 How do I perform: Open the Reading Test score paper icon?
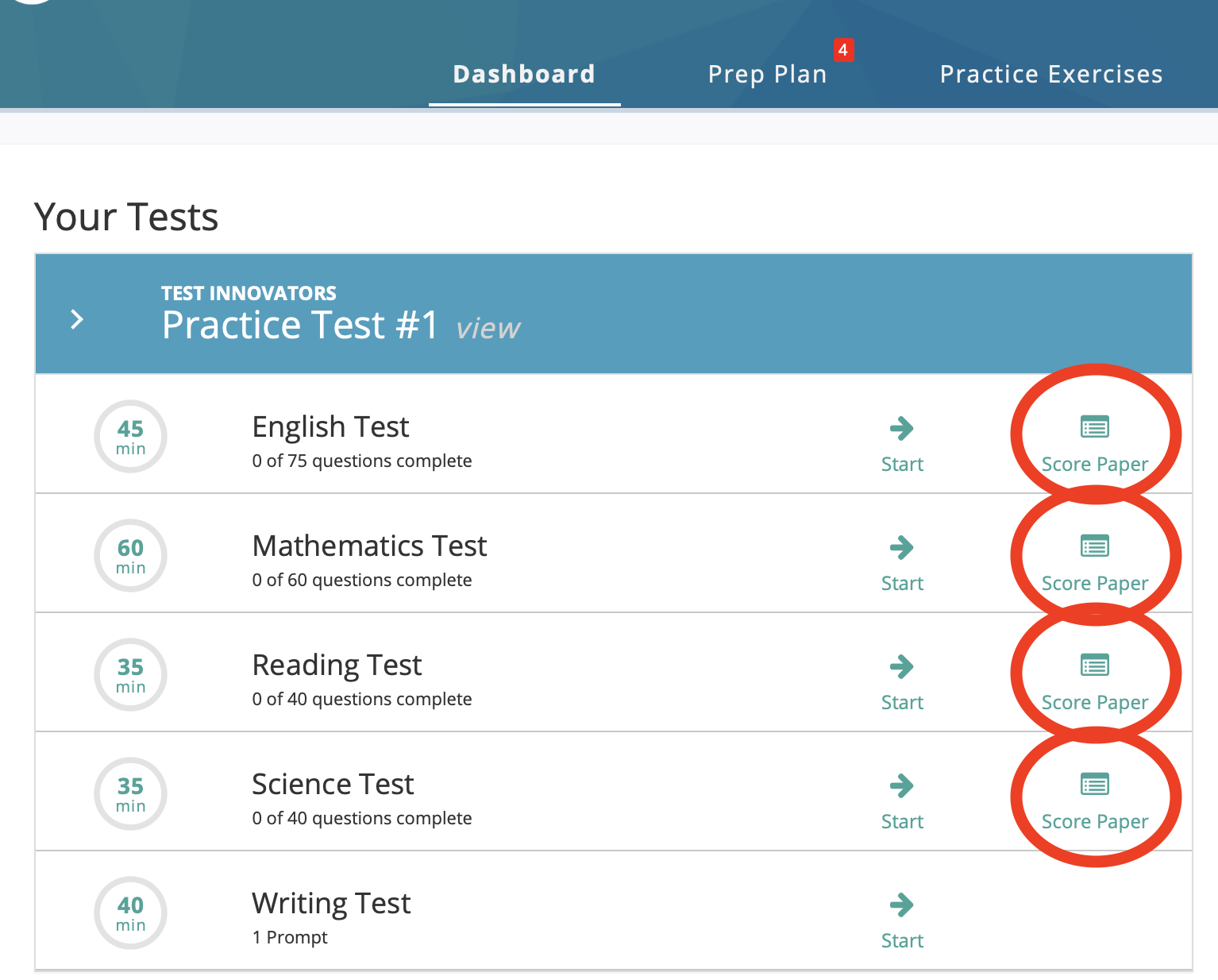[1094, 666]
